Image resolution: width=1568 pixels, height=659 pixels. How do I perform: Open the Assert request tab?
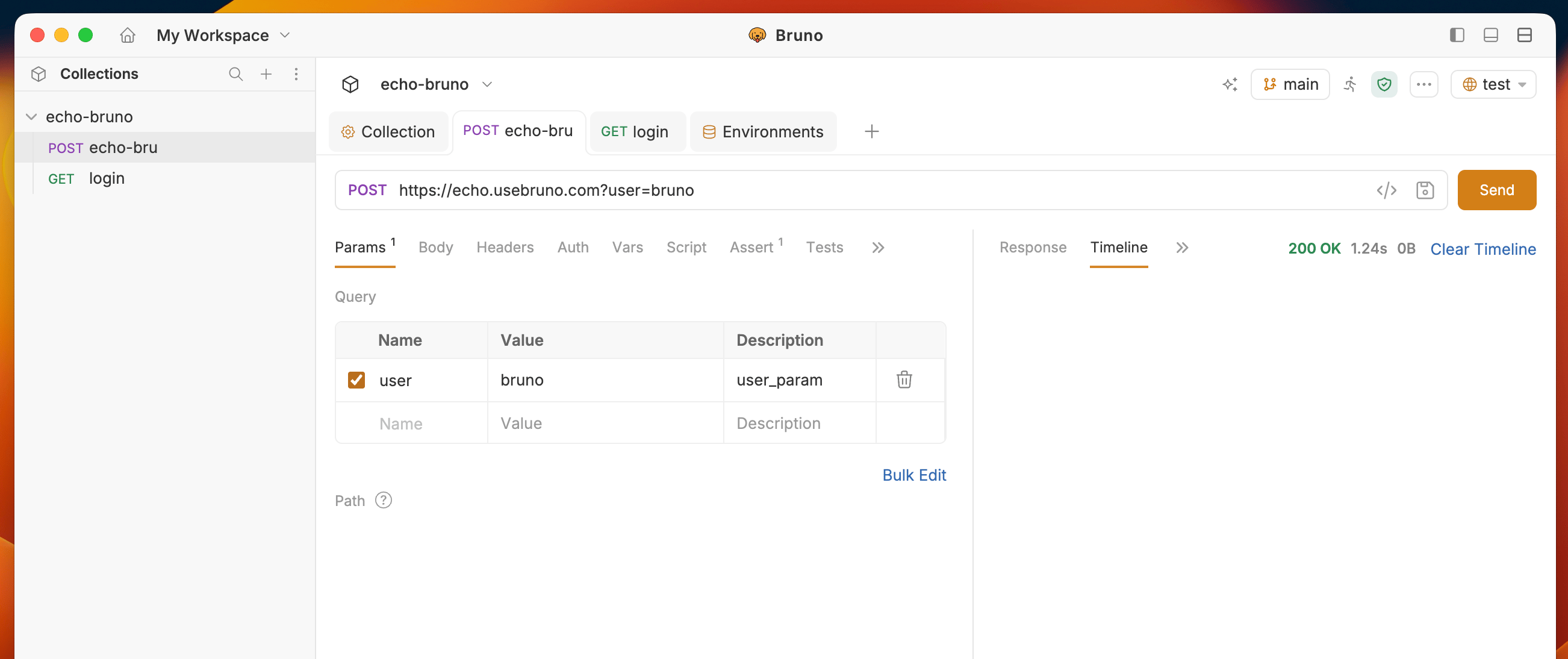tap(756, 248)
